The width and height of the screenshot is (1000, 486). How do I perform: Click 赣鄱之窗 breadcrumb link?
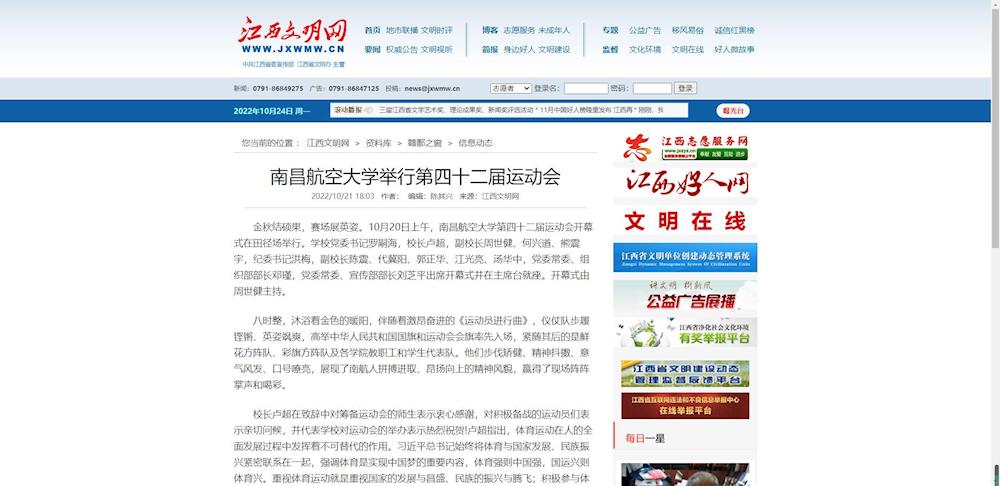tap(424, 143)
